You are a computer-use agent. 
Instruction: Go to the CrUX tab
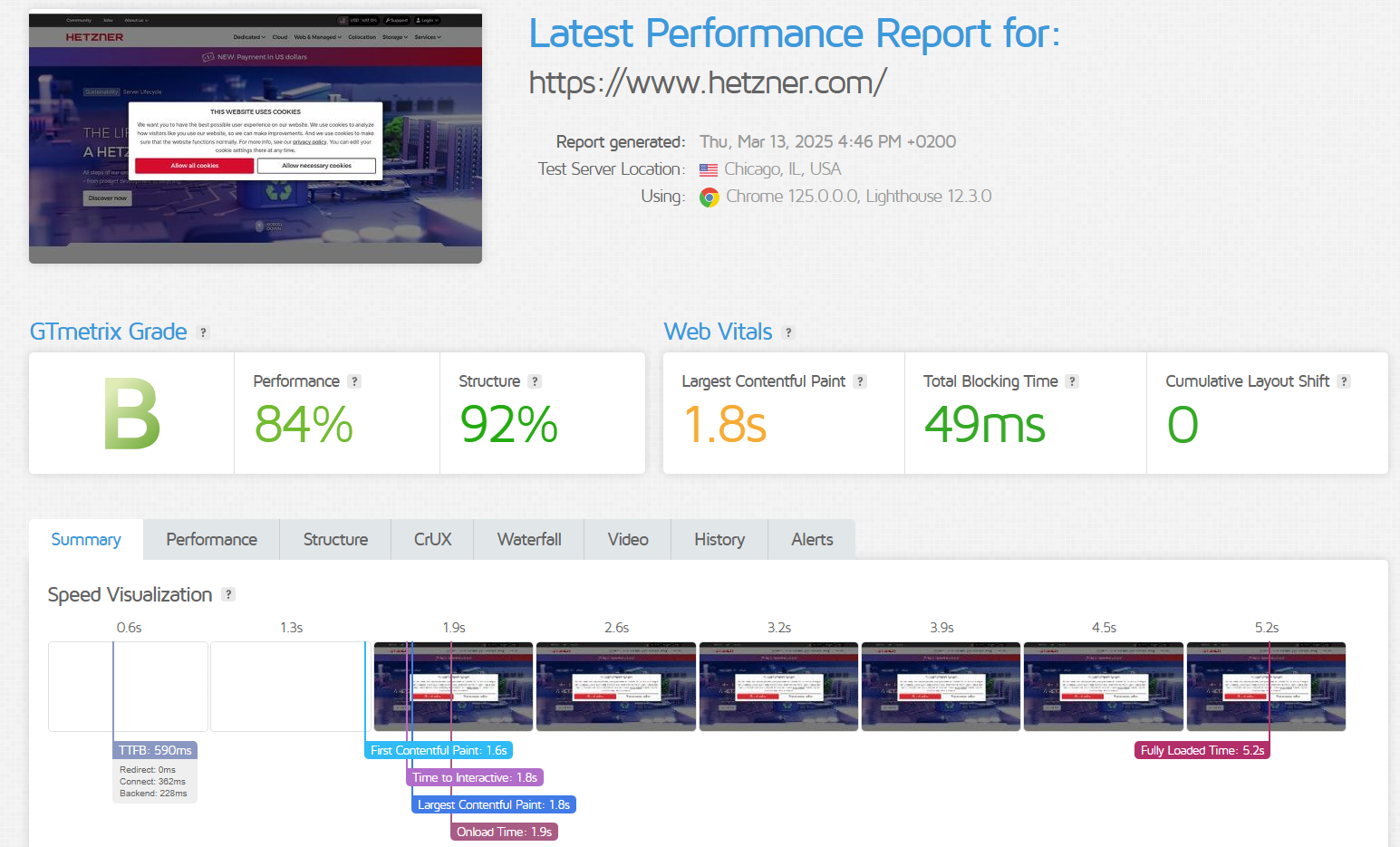coord(432,540)
